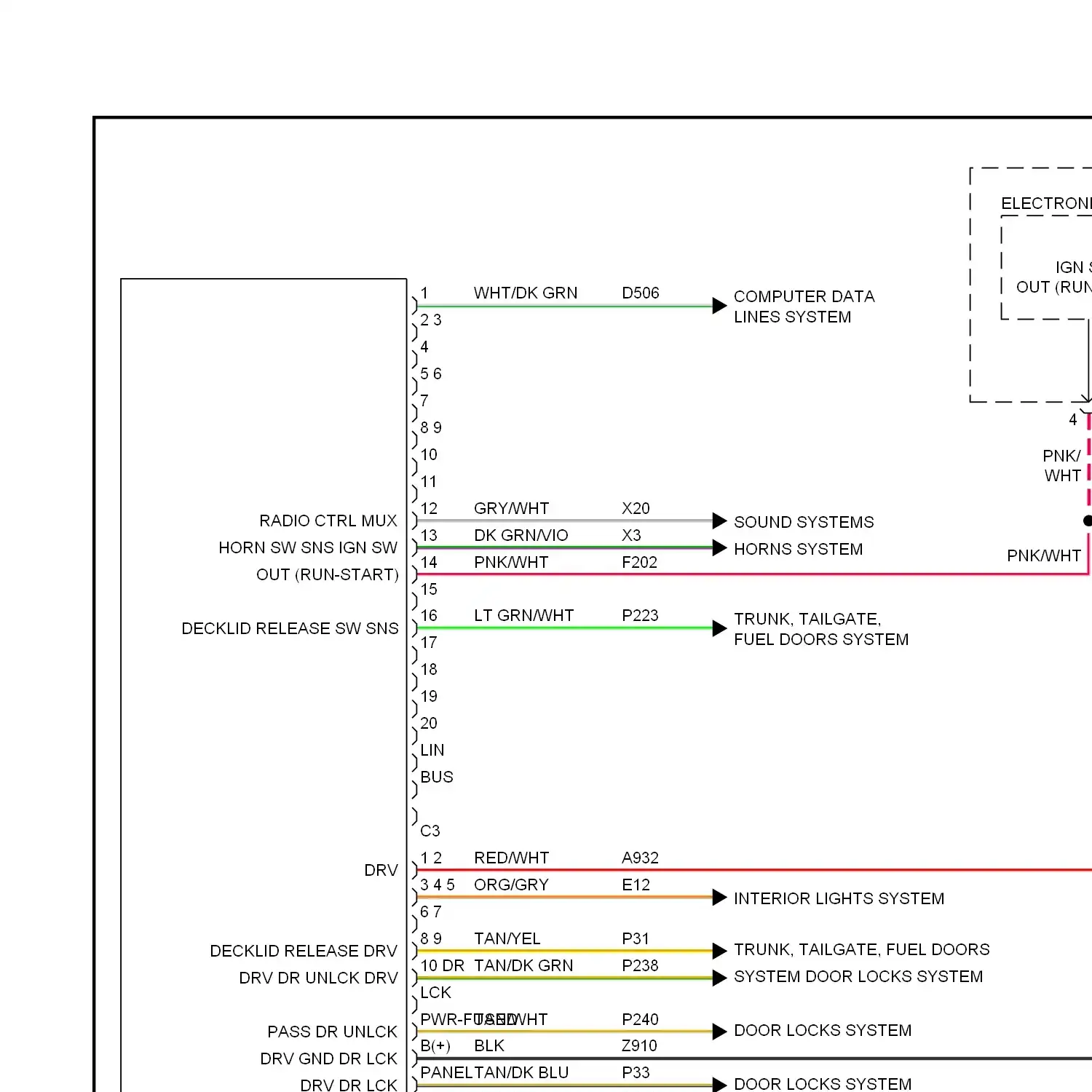
Task: Select circuit code X20
Action: click(636, 508)
